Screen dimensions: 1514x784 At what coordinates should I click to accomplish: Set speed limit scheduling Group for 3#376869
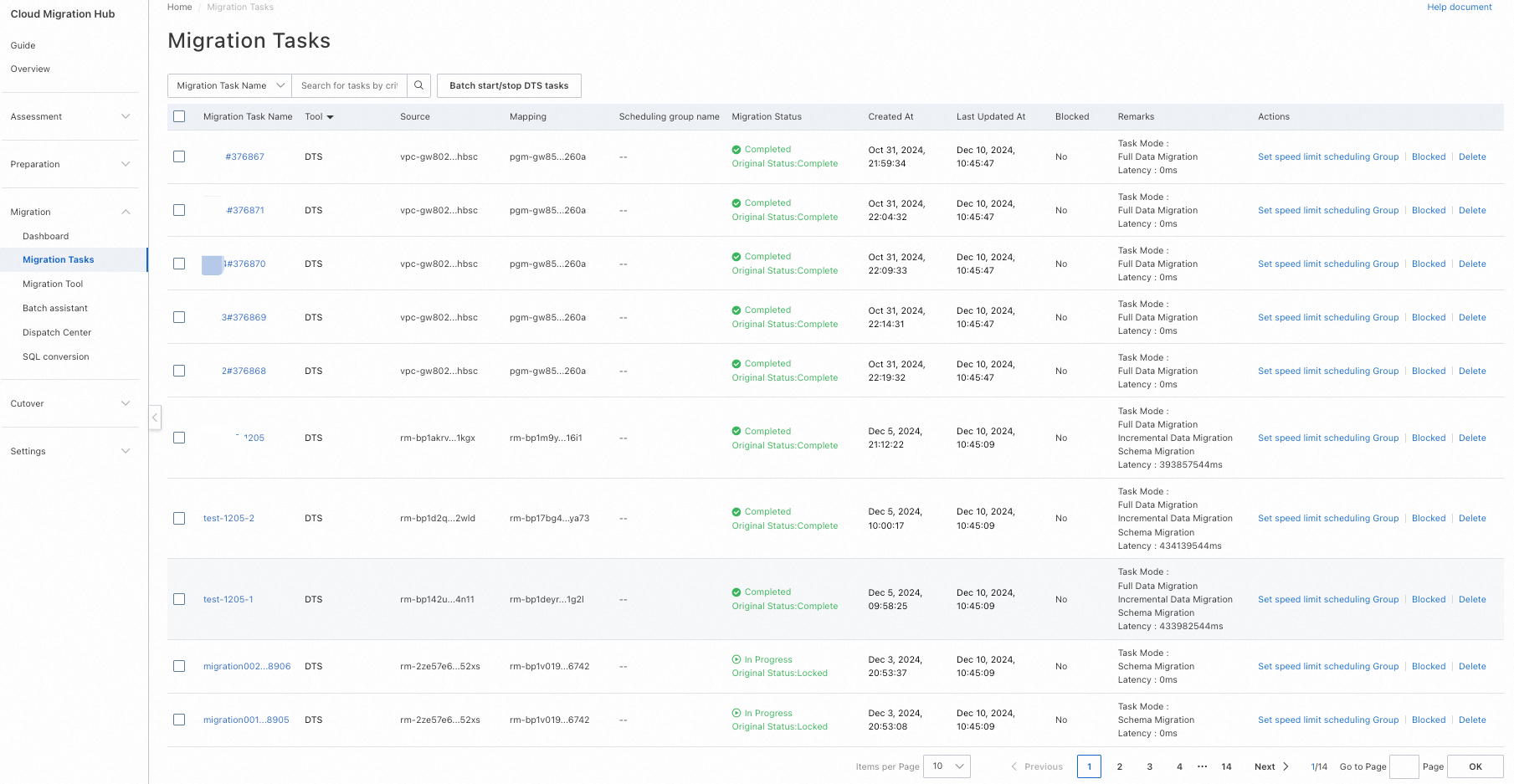[1328, 317]
